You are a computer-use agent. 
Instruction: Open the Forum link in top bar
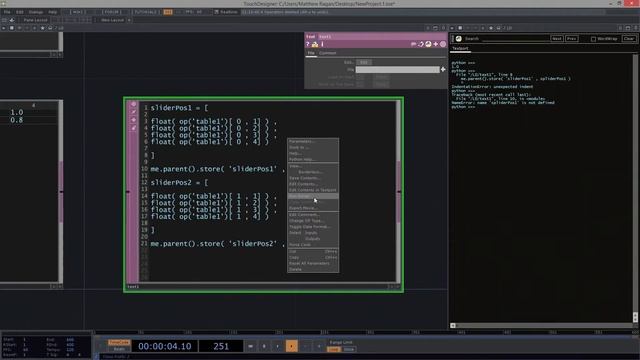pyautogui.click(x=111, y=12)
